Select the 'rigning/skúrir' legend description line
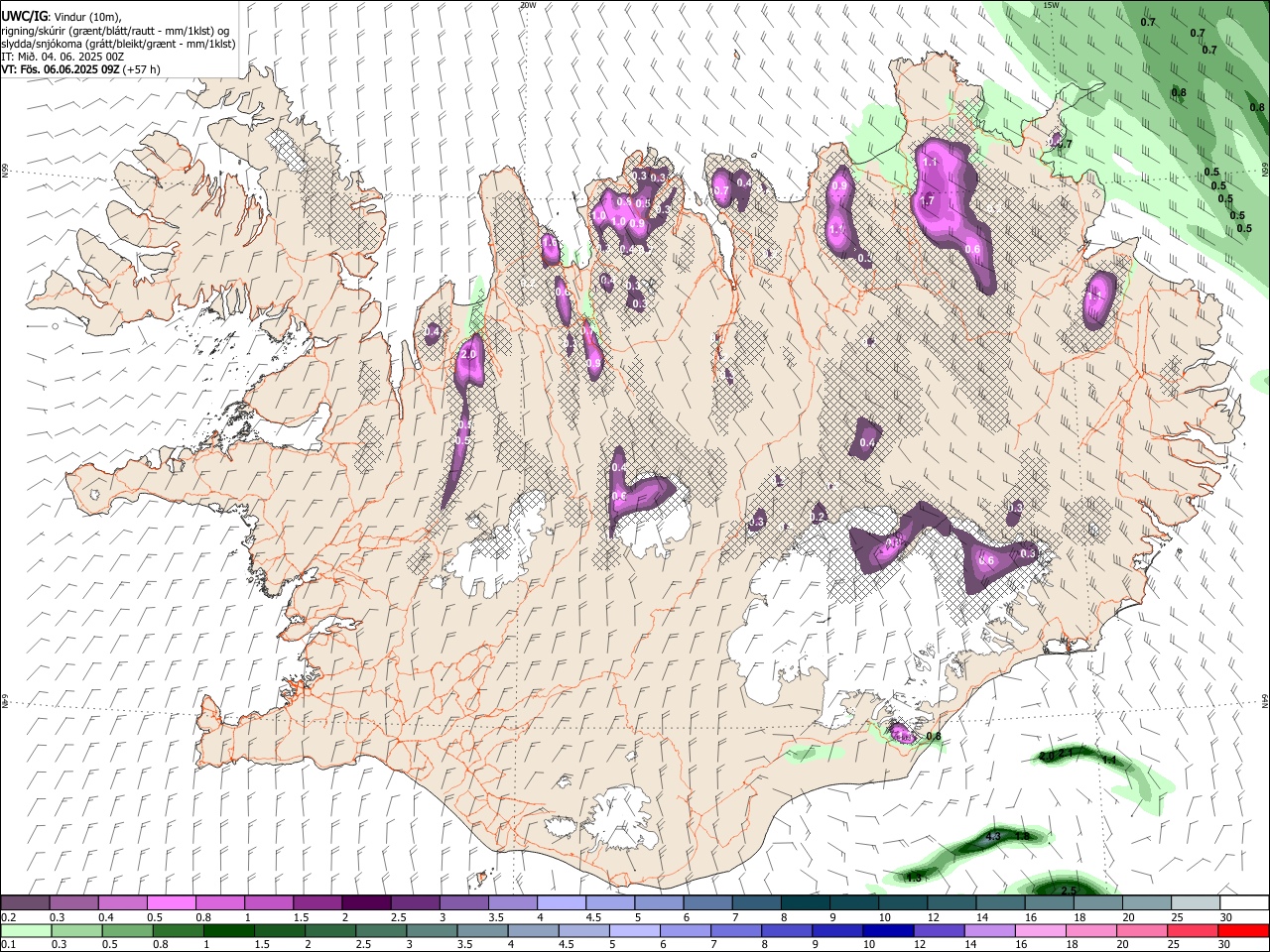Image resolution: width=1270 pixels, height=952 pixels. (116, 31)
